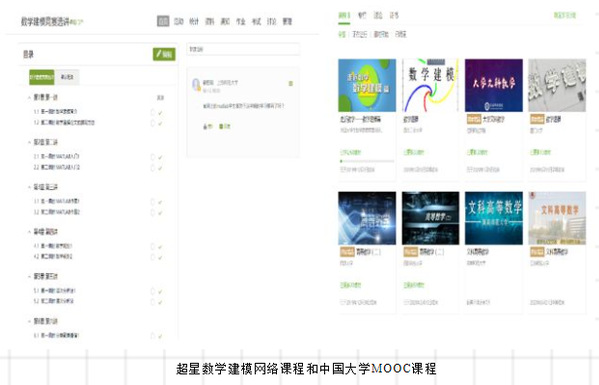This screenshot has height=385, width=599.
Task: Select the gray tab beside the green catalog tab
Action: (x=67, y=77)
